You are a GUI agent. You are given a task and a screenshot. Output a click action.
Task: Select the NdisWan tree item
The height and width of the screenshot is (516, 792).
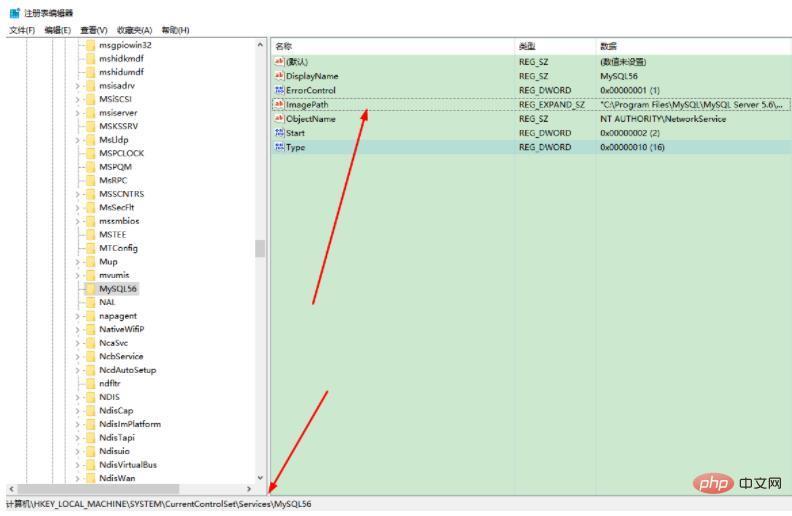pos(117,478)
